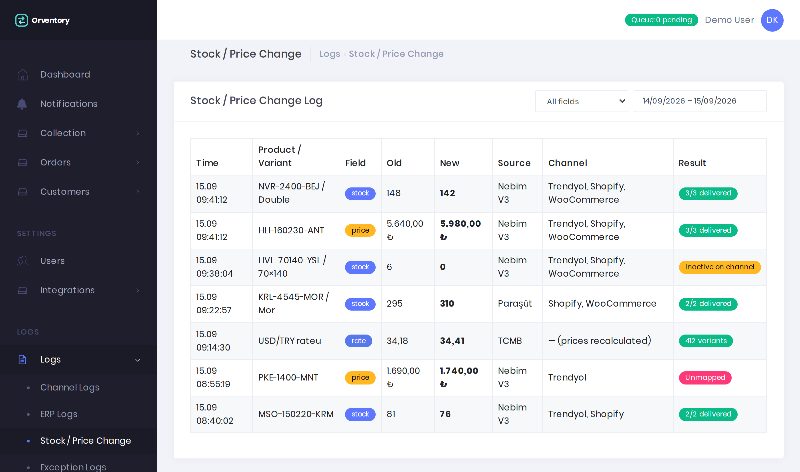Expand the Collection menu chevron
The height and width of the screenshot is (472, 800).
coord(138,133)
